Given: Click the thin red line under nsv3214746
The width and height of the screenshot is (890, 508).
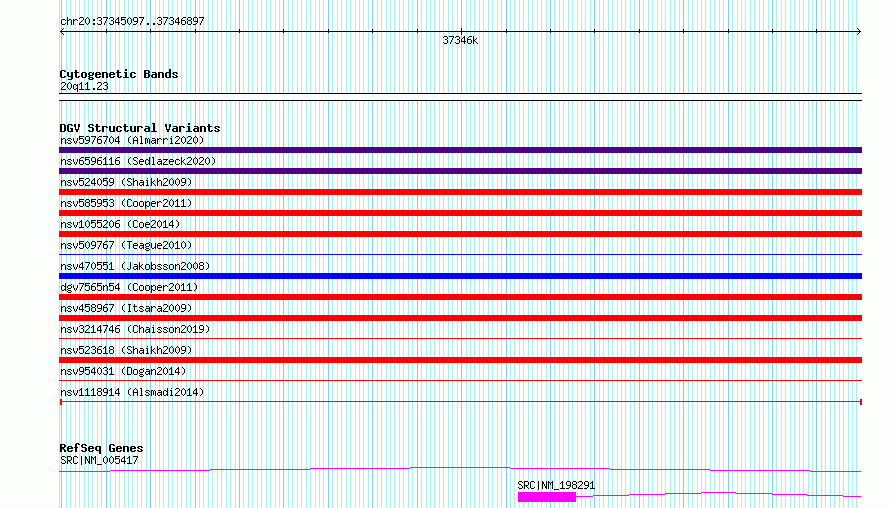Looking at the screenshot, I should (x=460, y=338).
